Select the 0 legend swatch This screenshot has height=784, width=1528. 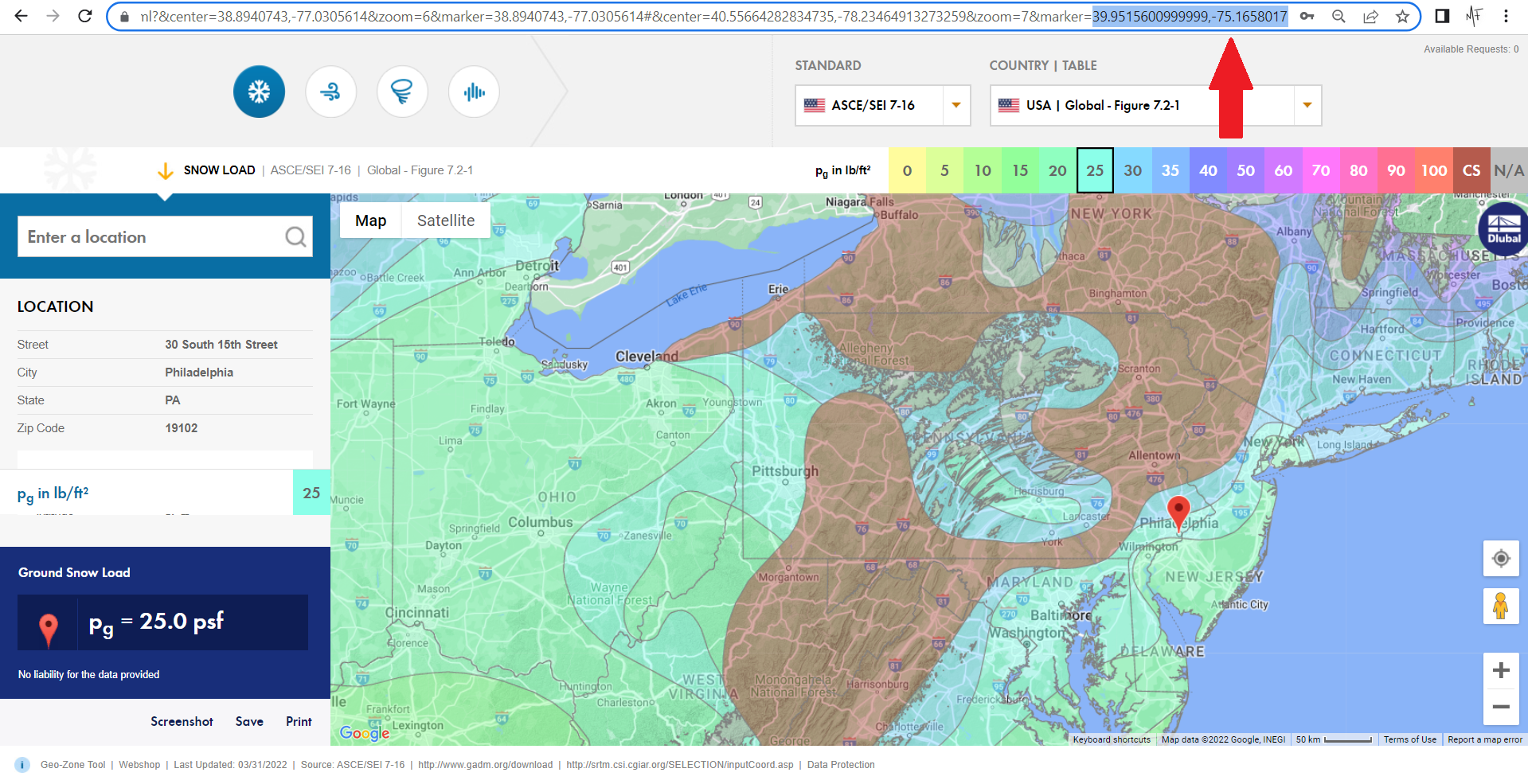point(907,170)
